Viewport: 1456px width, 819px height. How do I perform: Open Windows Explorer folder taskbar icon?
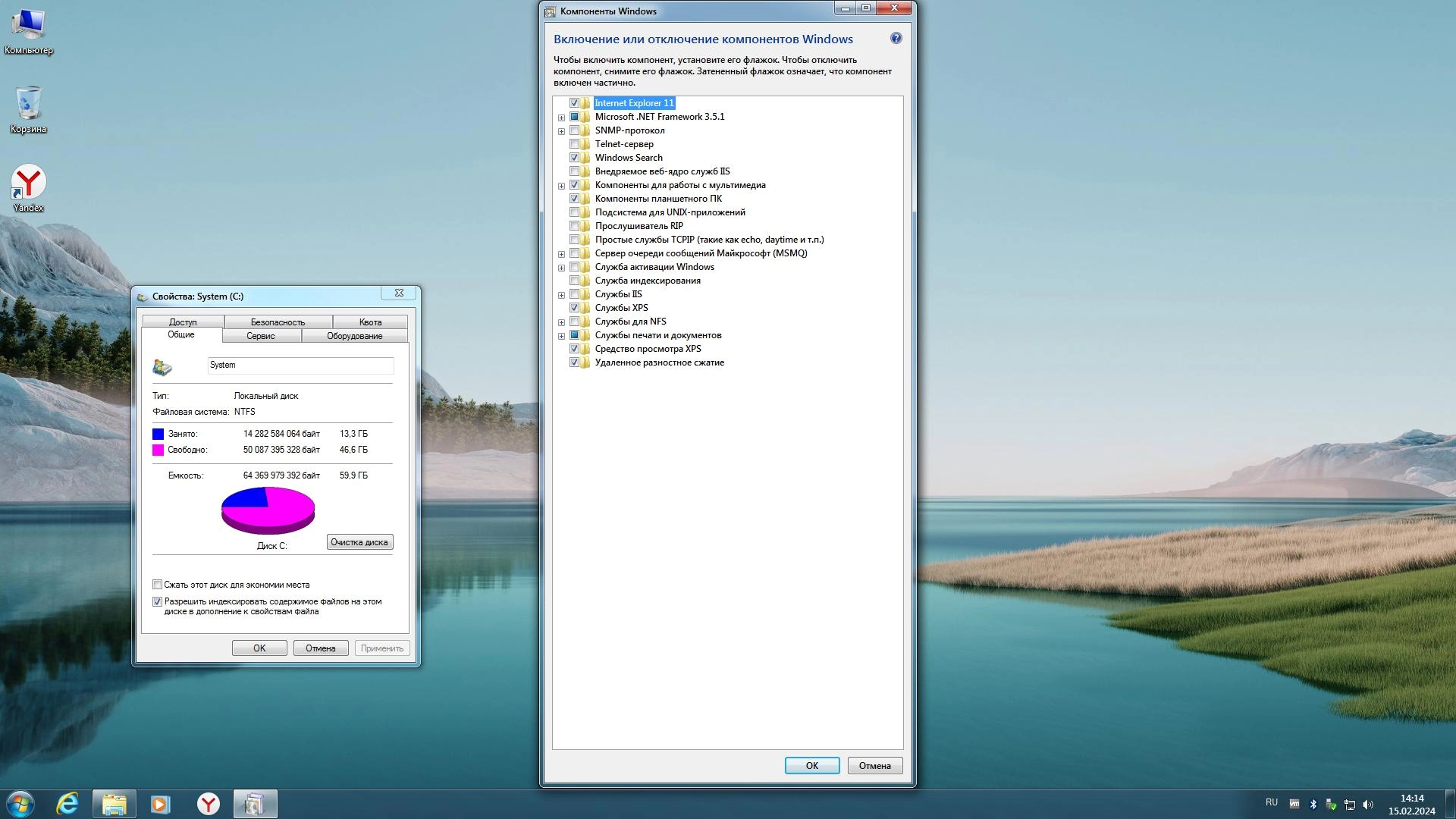click(115, 804)
